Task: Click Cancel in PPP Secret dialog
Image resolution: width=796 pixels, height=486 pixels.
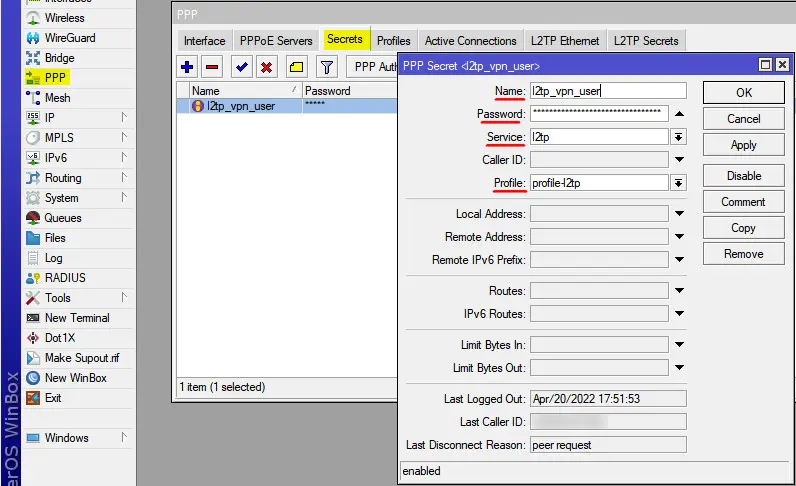Action: (744, 119)
